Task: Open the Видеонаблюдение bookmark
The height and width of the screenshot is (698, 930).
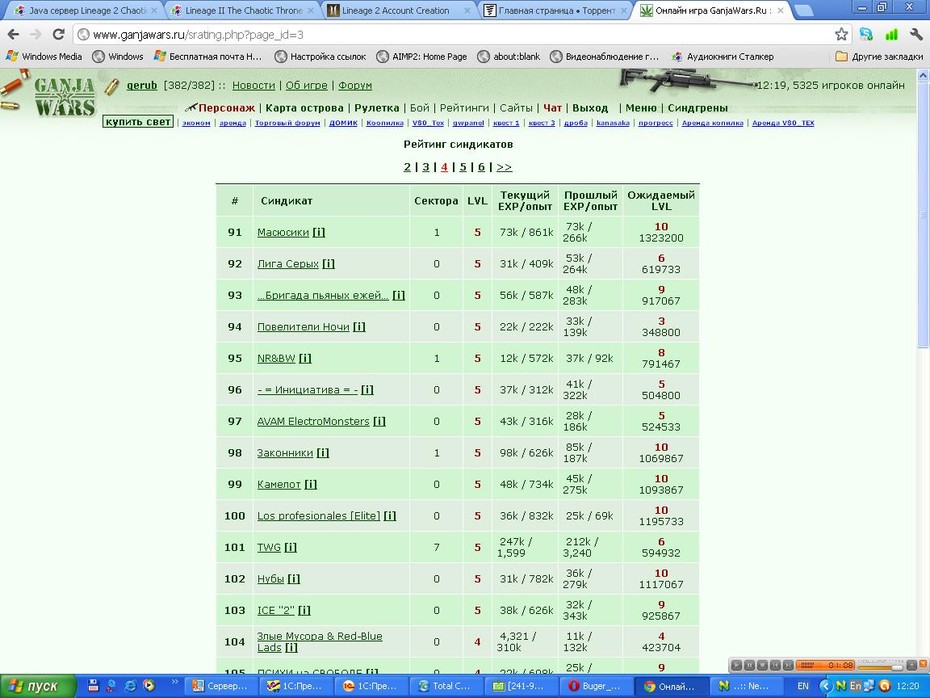Action: (x=604, y=56)
